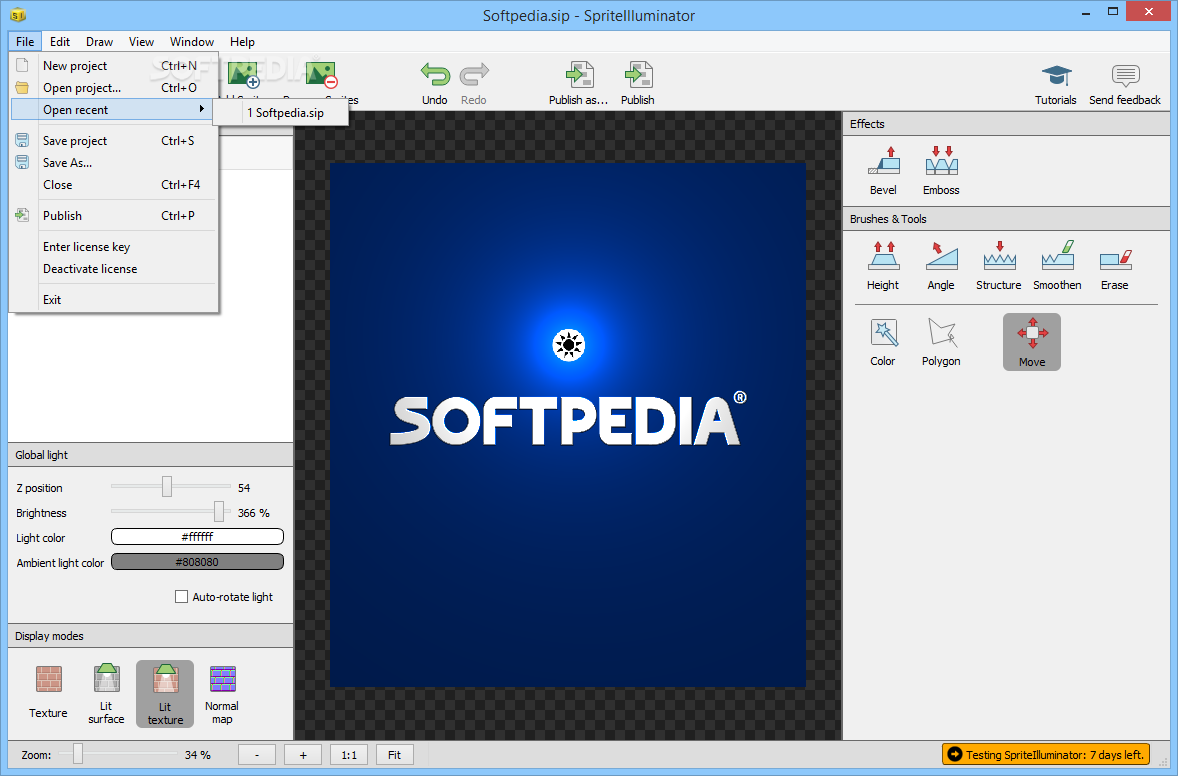Open the Window menu
The height and width of the screenshot is (776, 1178).
coord(192,41)
